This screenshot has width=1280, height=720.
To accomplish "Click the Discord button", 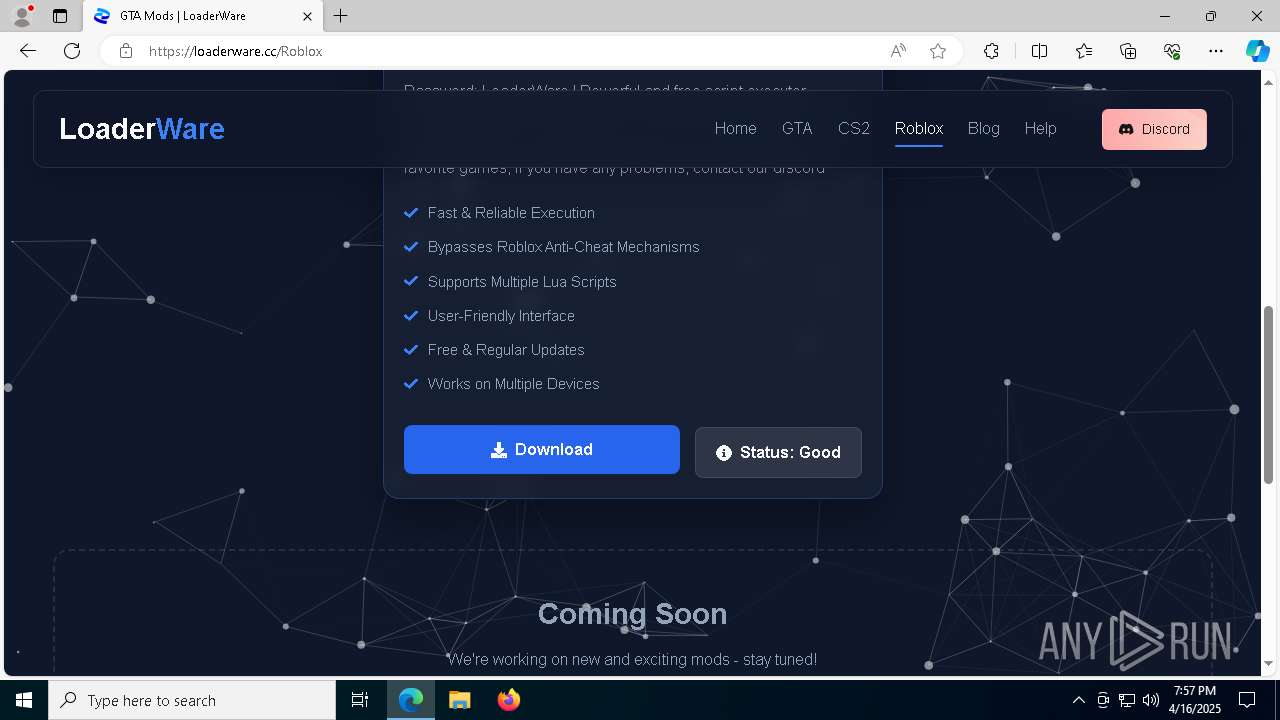I will point(1154,129).
